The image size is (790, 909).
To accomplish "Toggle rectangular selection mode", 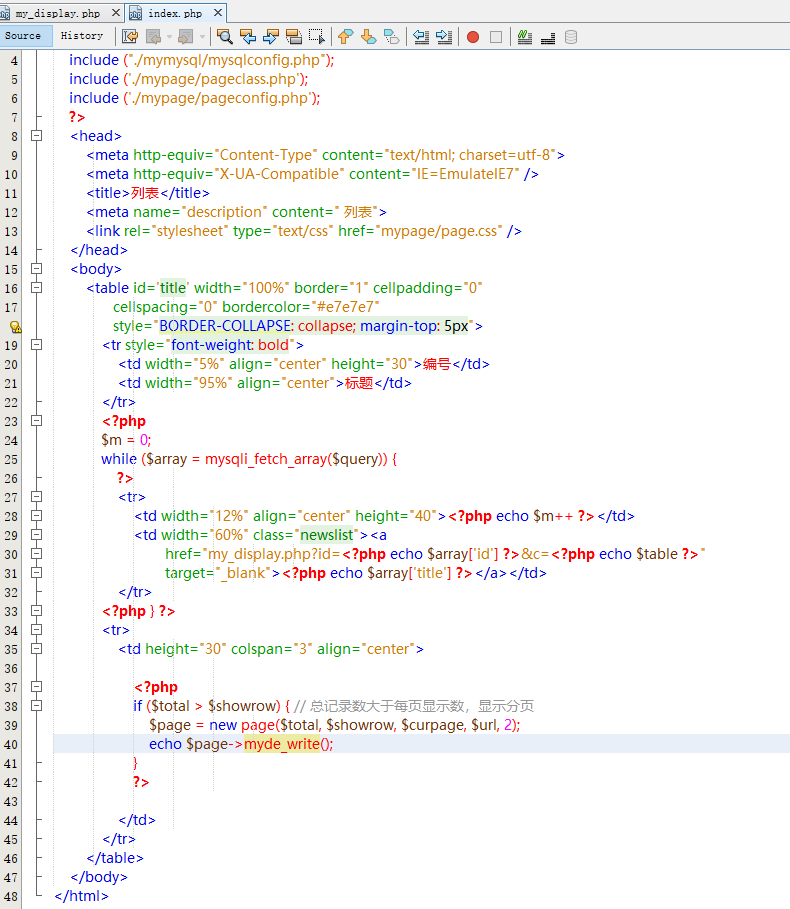I will pyautogui.click(x=316, y=37).
